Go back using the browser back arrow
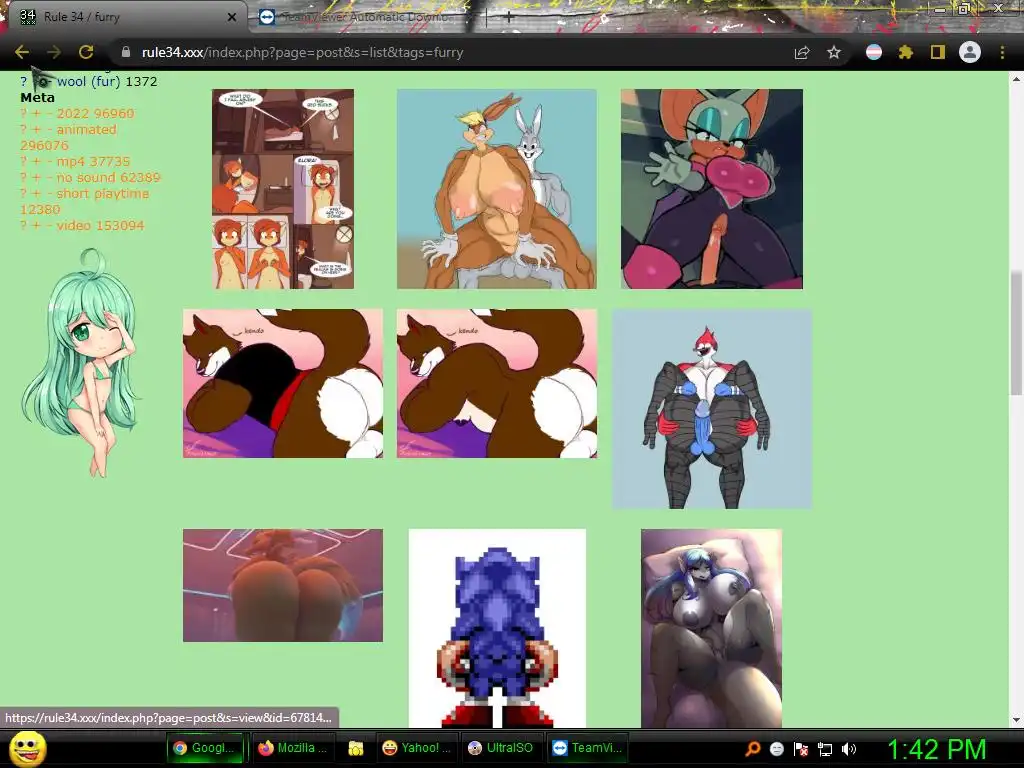The width and height of the screenshot is (1024, 768). click(x=22, y=52)
